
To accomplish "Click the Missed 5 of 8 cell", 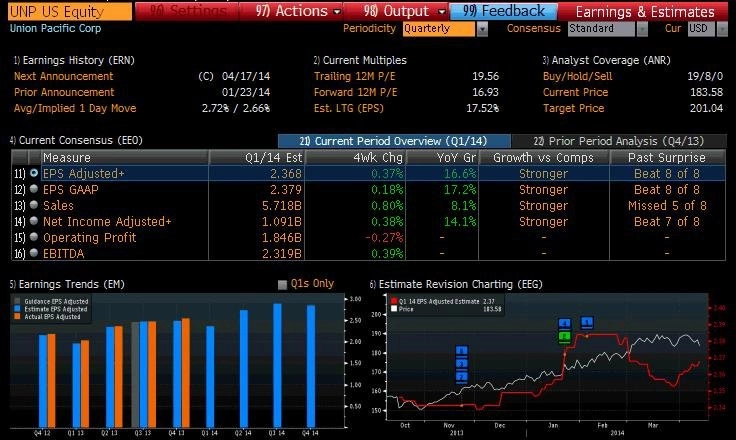I will click(667, 206).
